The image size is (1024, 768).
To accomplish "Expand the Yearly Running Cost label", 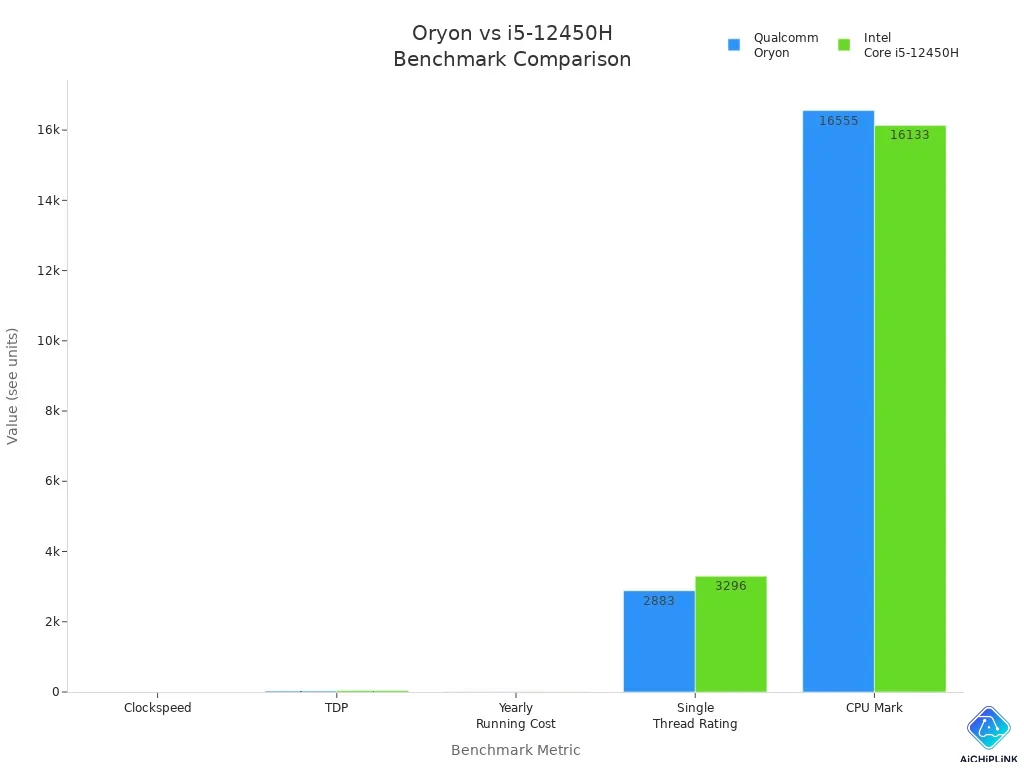I will pos(516,715).
